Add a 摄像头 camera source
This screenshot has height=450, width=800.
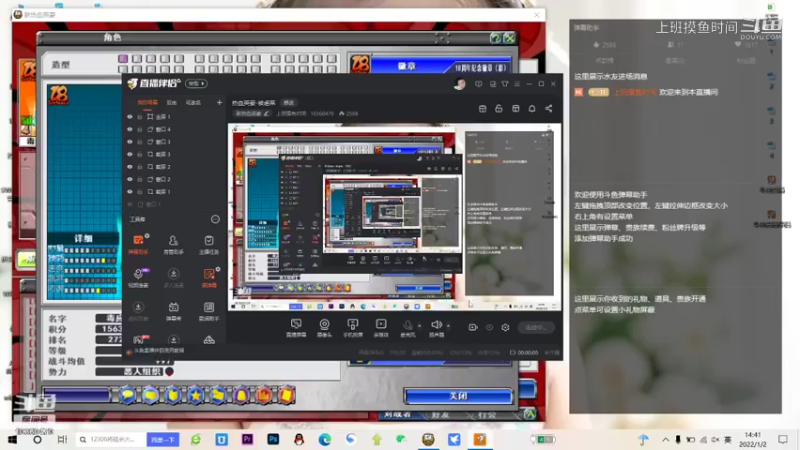coord(324,328)
